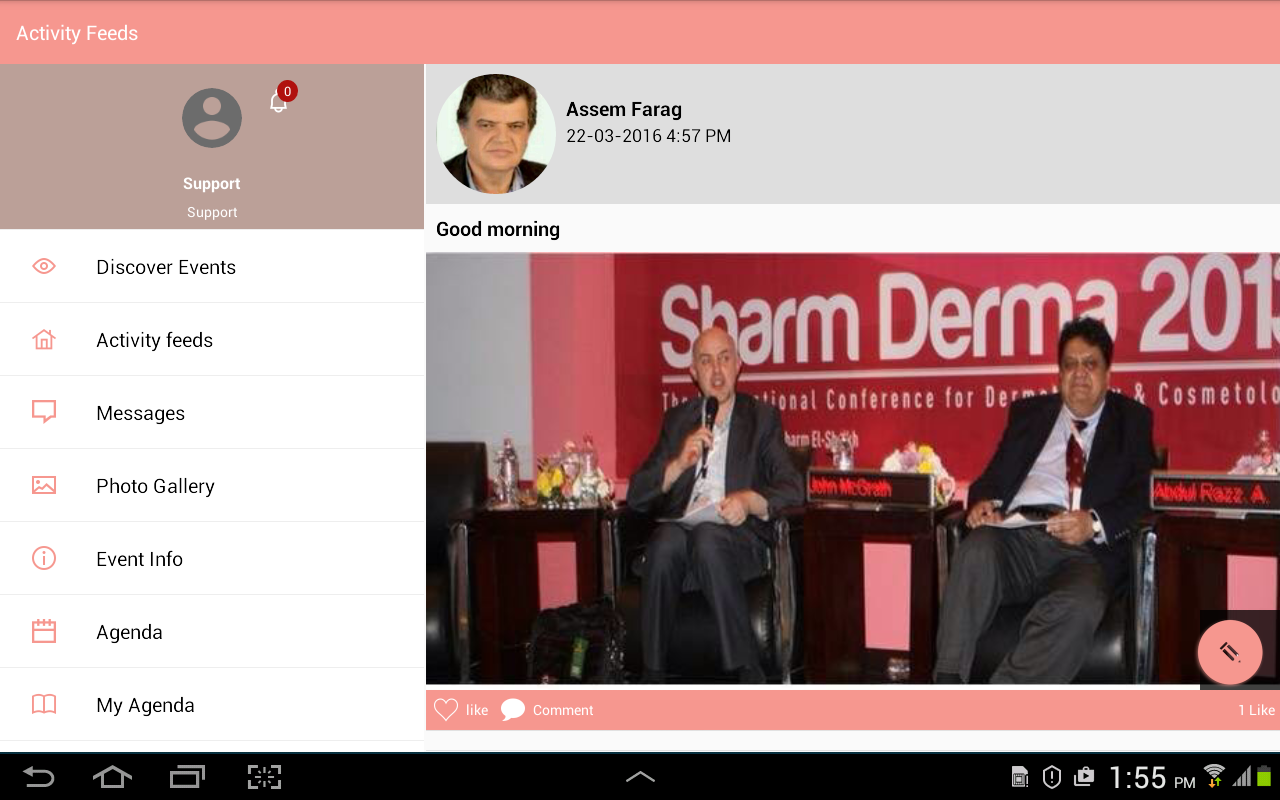Open the Android recent apps view

coord(187,777)
